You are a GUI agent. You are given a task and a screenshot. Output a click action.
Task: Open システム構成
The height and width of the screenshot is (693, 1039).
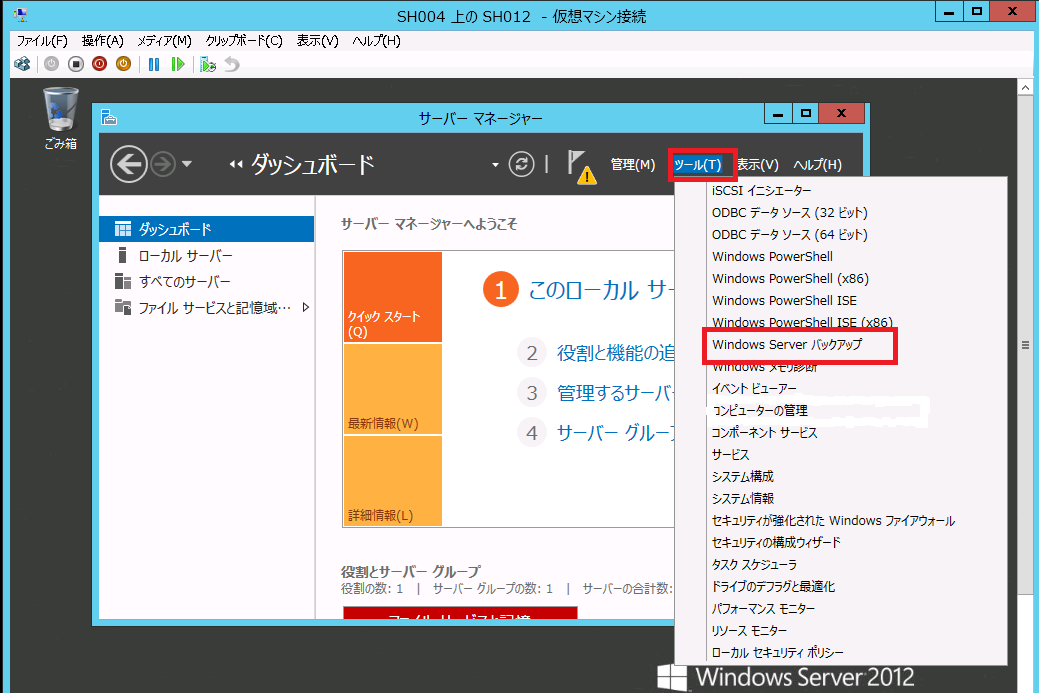[x=742, y=476]
